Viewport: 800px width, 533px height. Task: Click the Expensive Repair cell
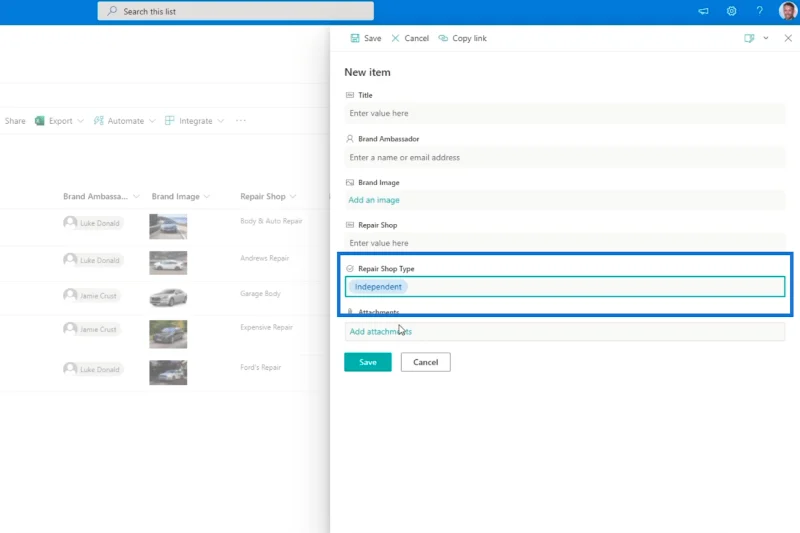[266, 327]
